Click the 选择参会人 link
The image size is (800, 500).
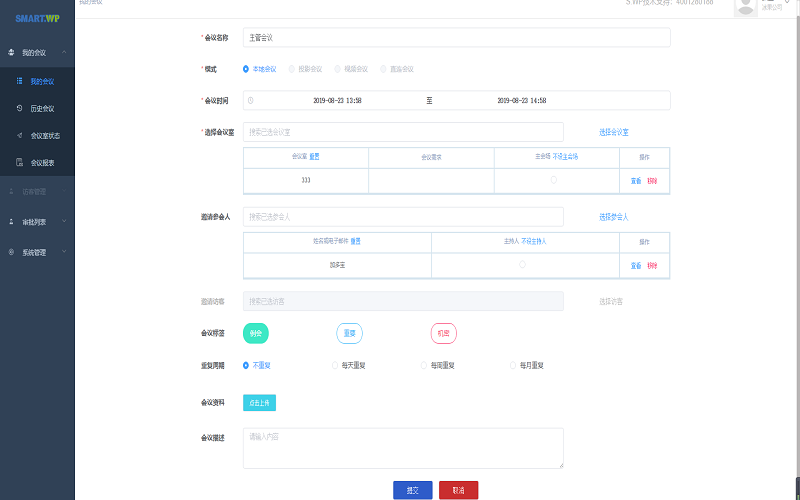click(x=614, y=217)
